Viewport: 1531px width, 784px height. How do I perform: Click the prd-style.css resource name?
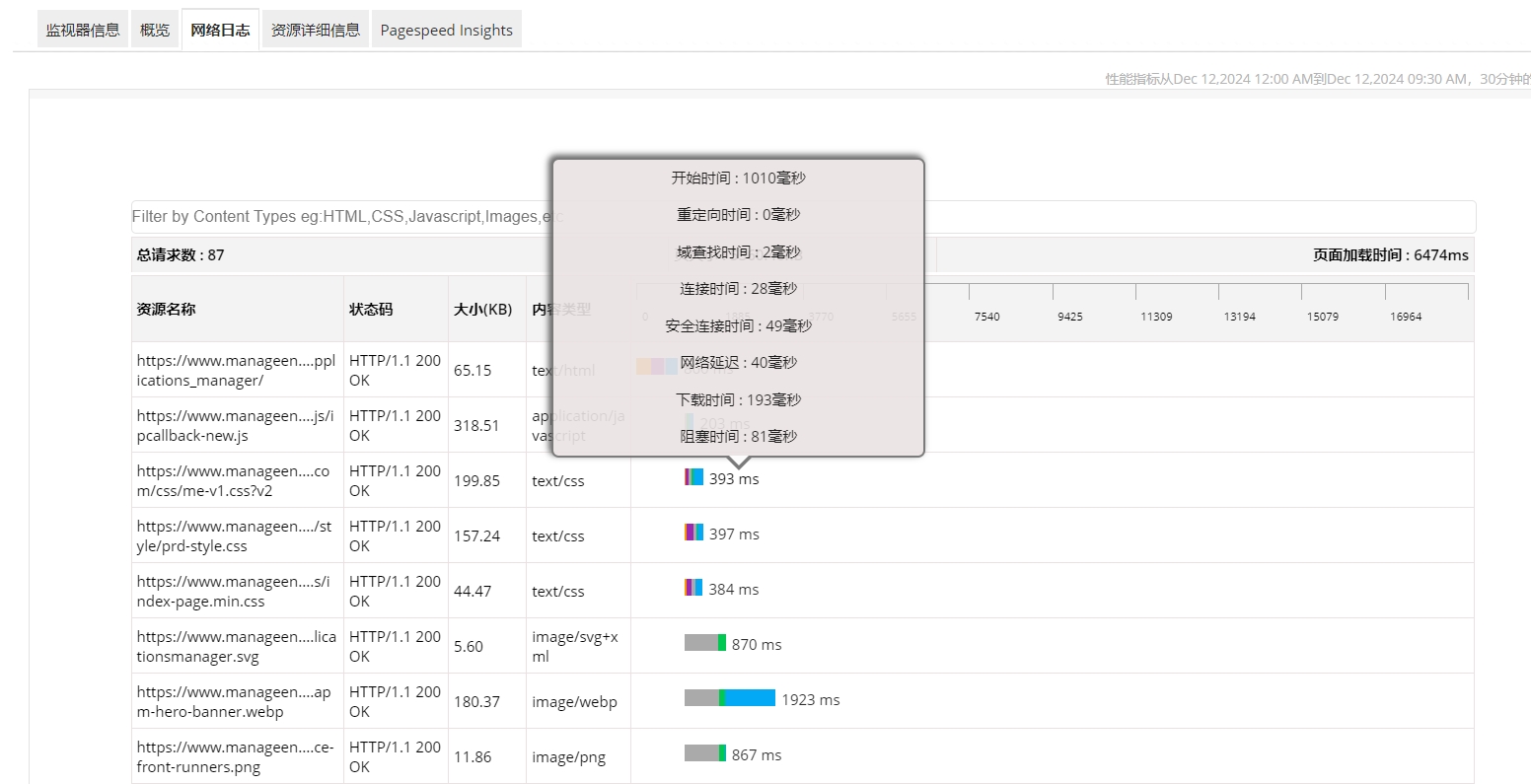point(235,535)
